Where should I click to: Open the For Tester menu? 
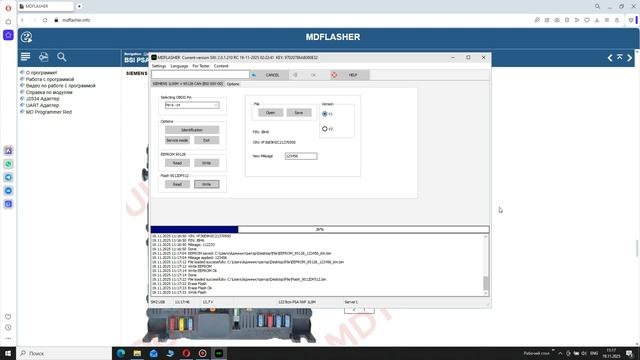201,66
